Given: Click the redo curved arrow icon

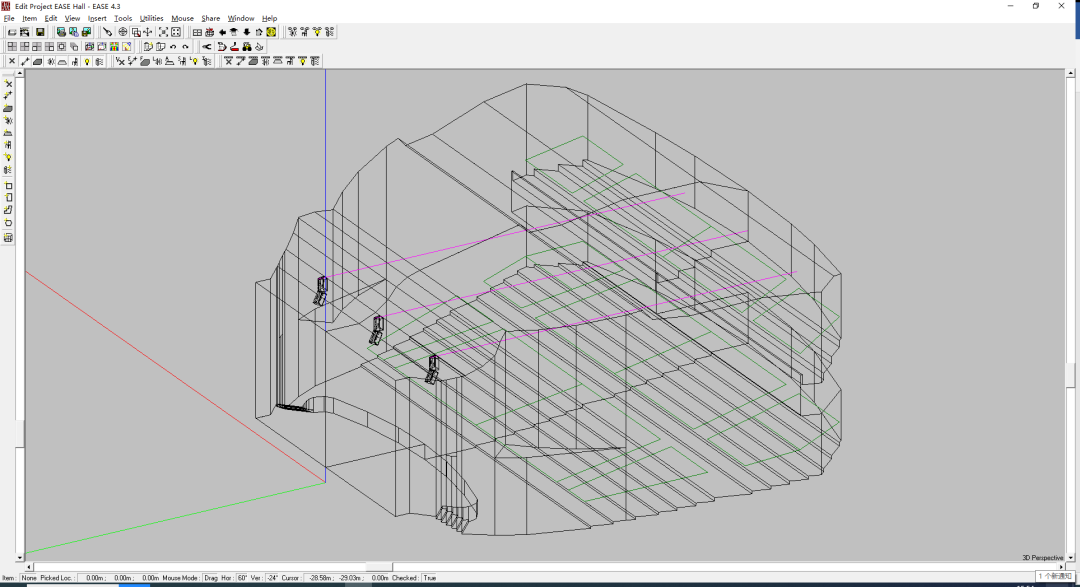Looking at the screenshot, I should [x=185, y=47].
